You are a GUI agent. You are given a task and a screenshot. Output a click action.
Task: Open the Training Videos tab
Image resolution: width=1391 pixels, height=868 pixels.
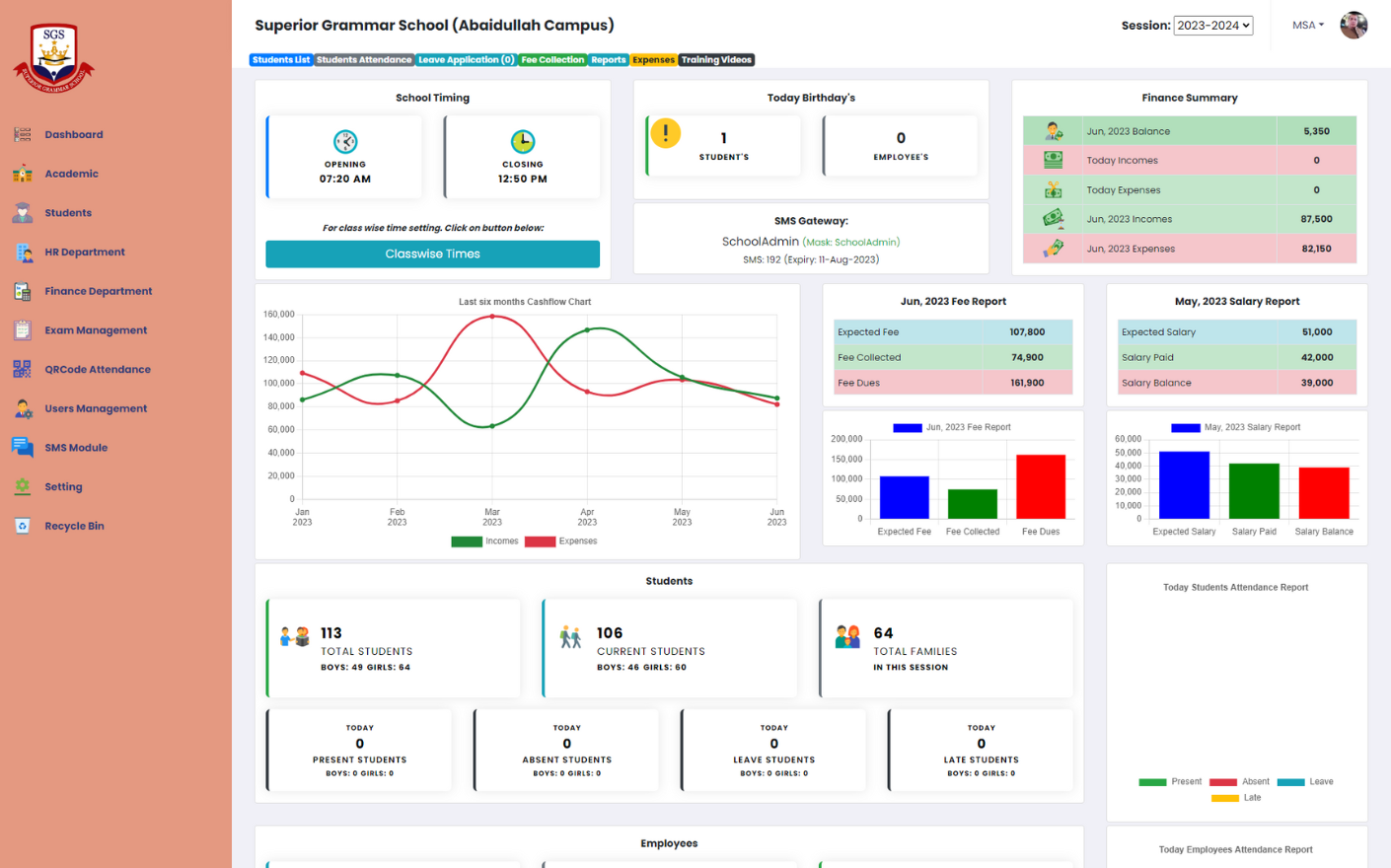(x=716, y=60)
